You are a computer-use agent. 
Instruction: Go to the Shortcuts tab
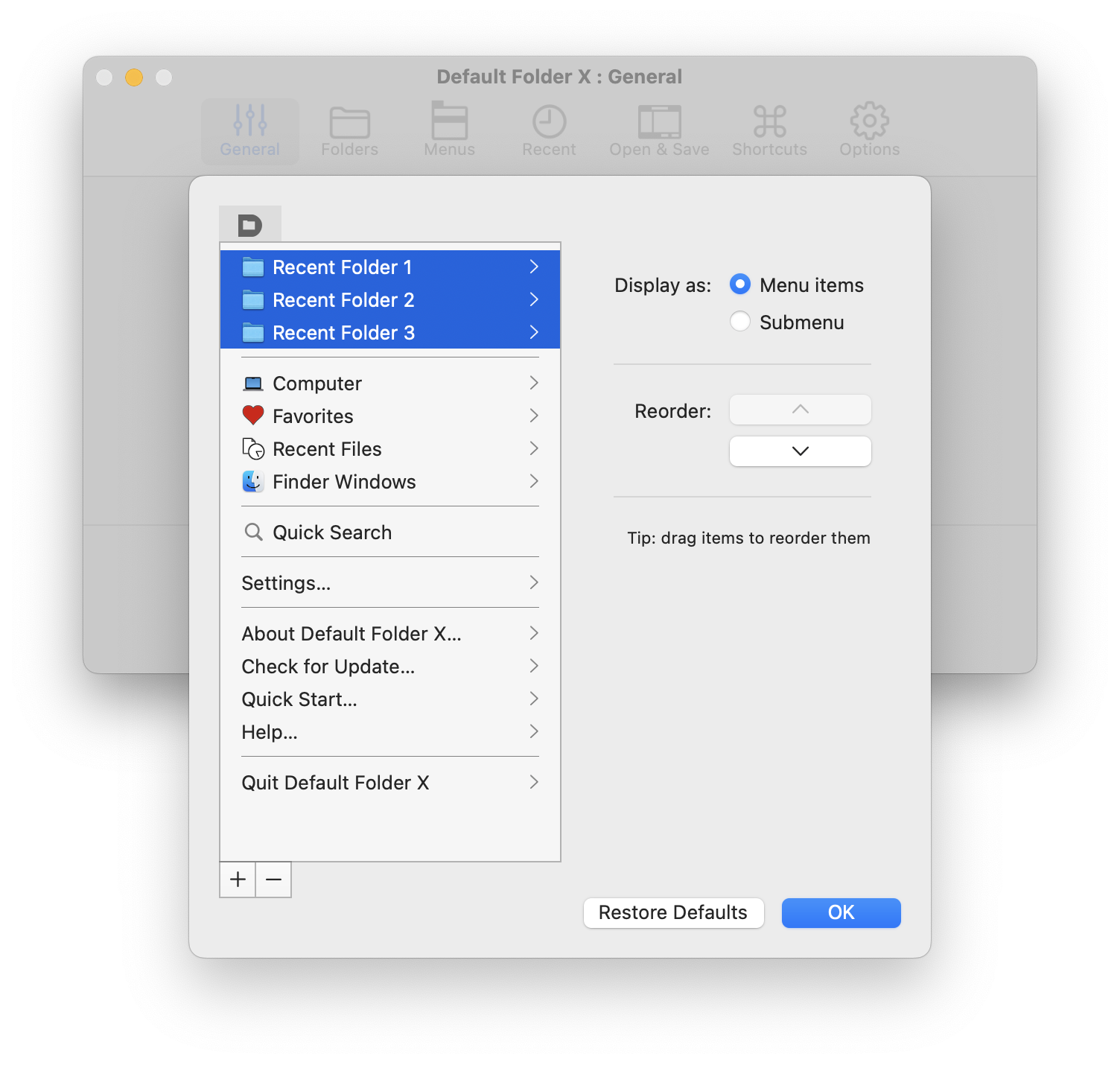[x=769, y=131]
